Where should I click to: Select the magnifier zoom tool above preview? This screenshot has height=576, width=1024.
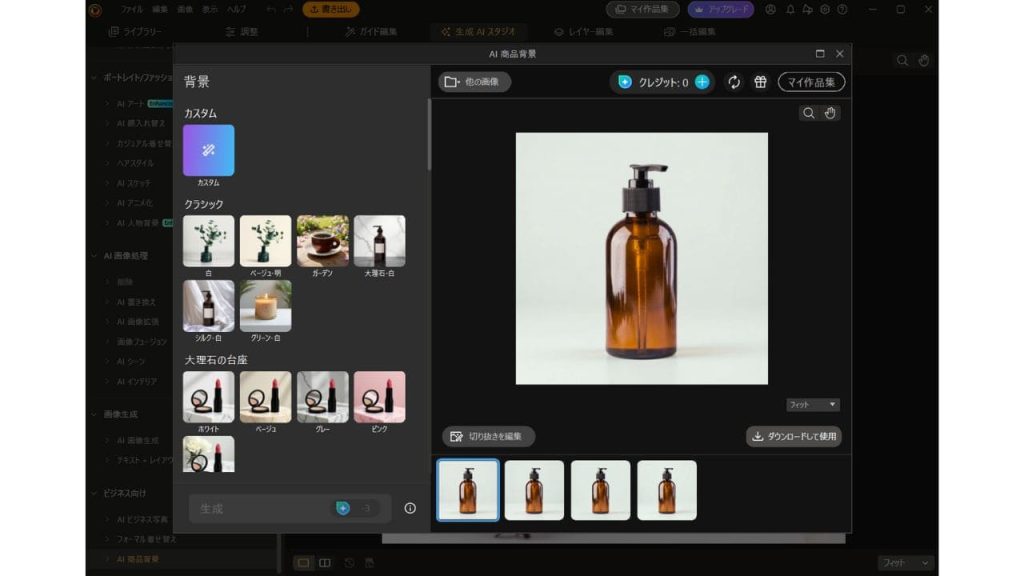coord(808,113)
